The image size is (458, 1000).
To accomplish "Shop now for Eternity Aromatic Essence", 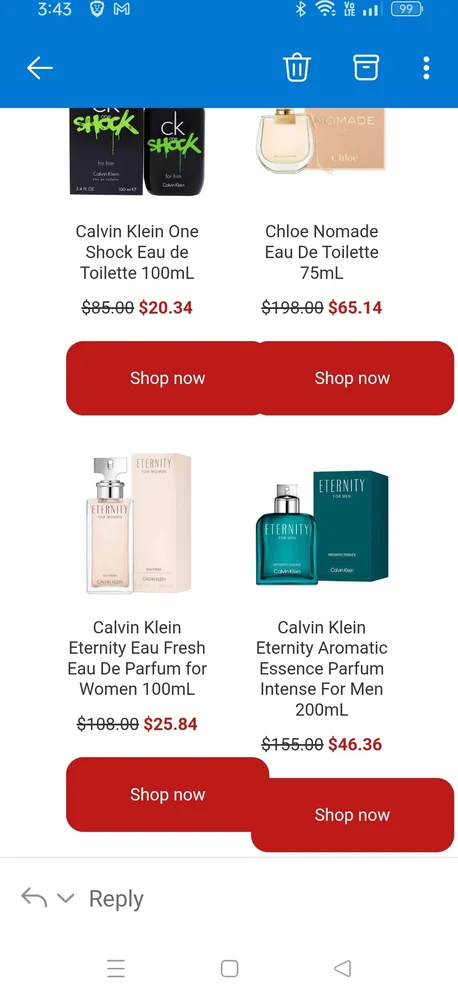I will [352, 815].
